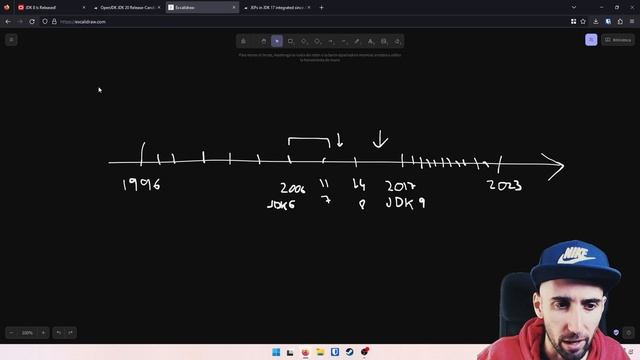Open Firefox from the taskbar
Image resolution: width=640 pixels, height=360 pixels.
coord(305,352)
